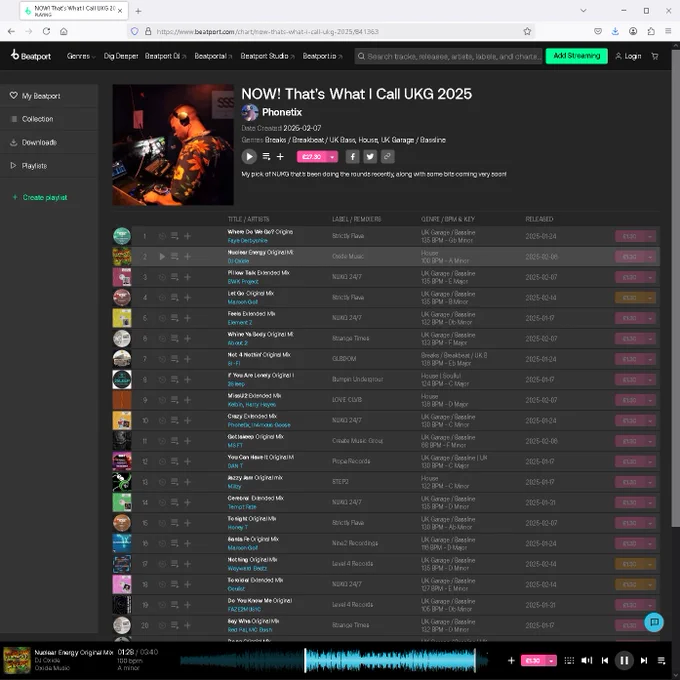Click the Beatport logo
This screenshot has width=680, height=680.
tap(30, 56)
